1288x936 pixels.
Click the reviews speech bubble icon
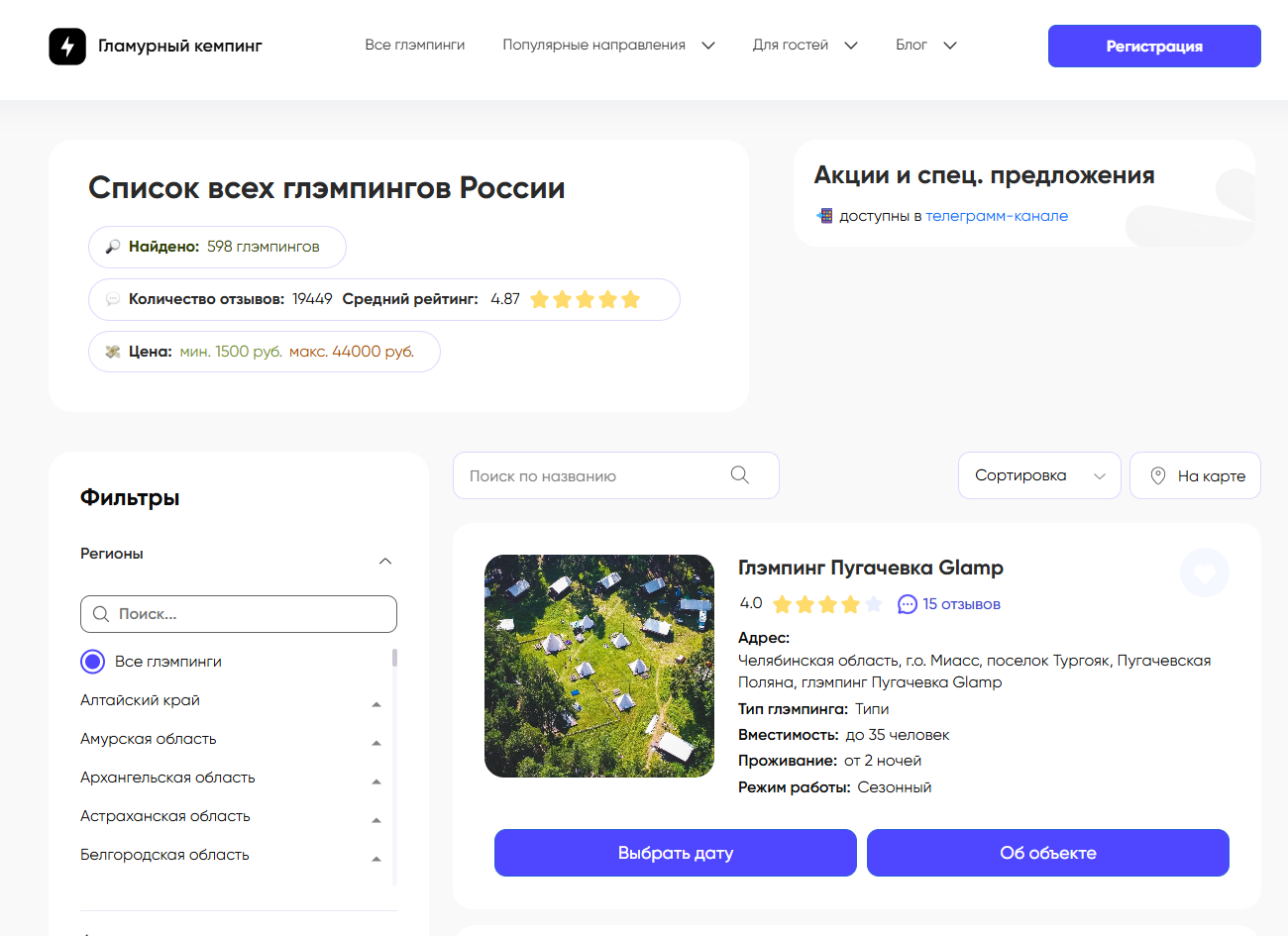pos(907,604)
